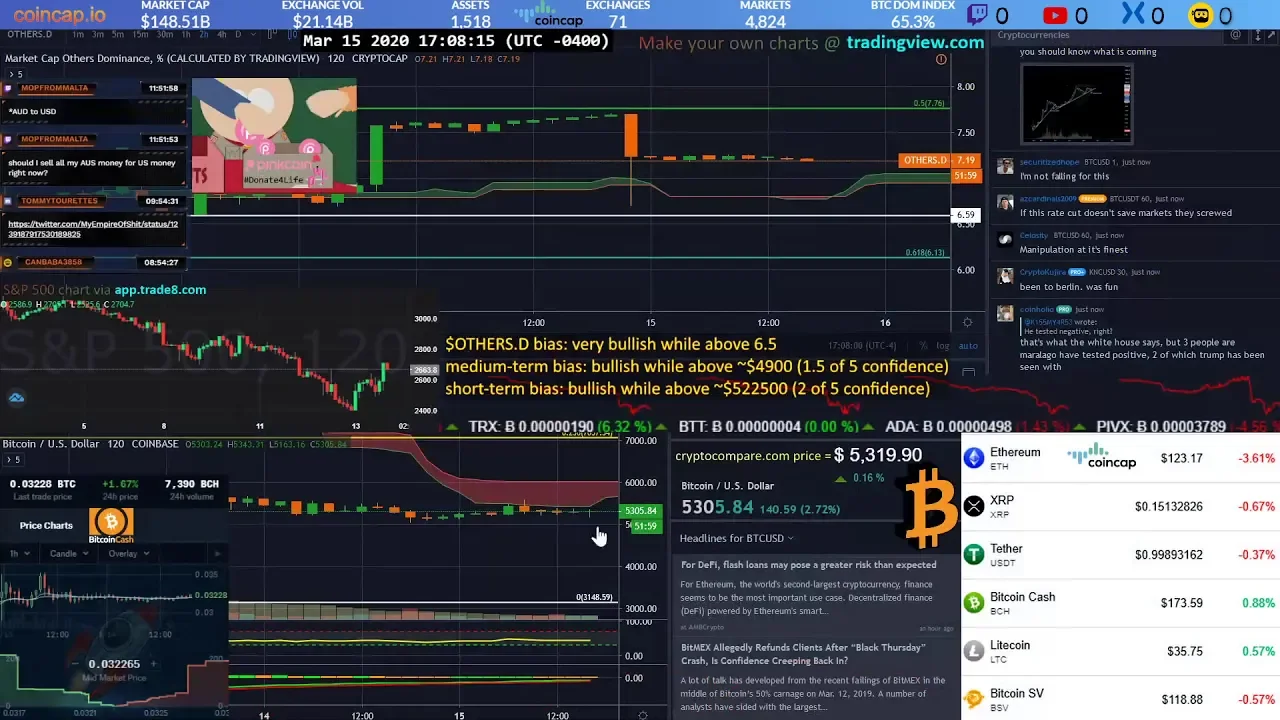Click the TOMMYTOURETTES username in Twitch chat
1280x720 pixels.
[60, 201]
